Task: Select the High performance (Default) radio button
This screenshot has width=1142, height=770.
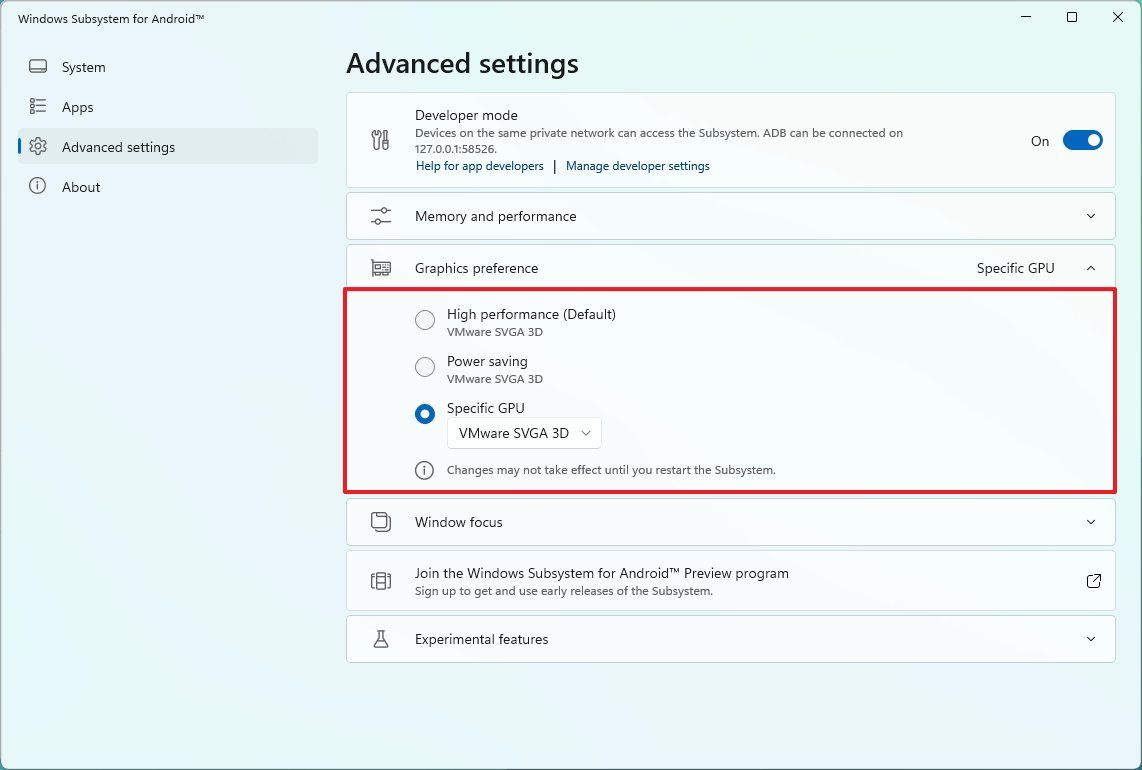Action: tap(424, 320)
